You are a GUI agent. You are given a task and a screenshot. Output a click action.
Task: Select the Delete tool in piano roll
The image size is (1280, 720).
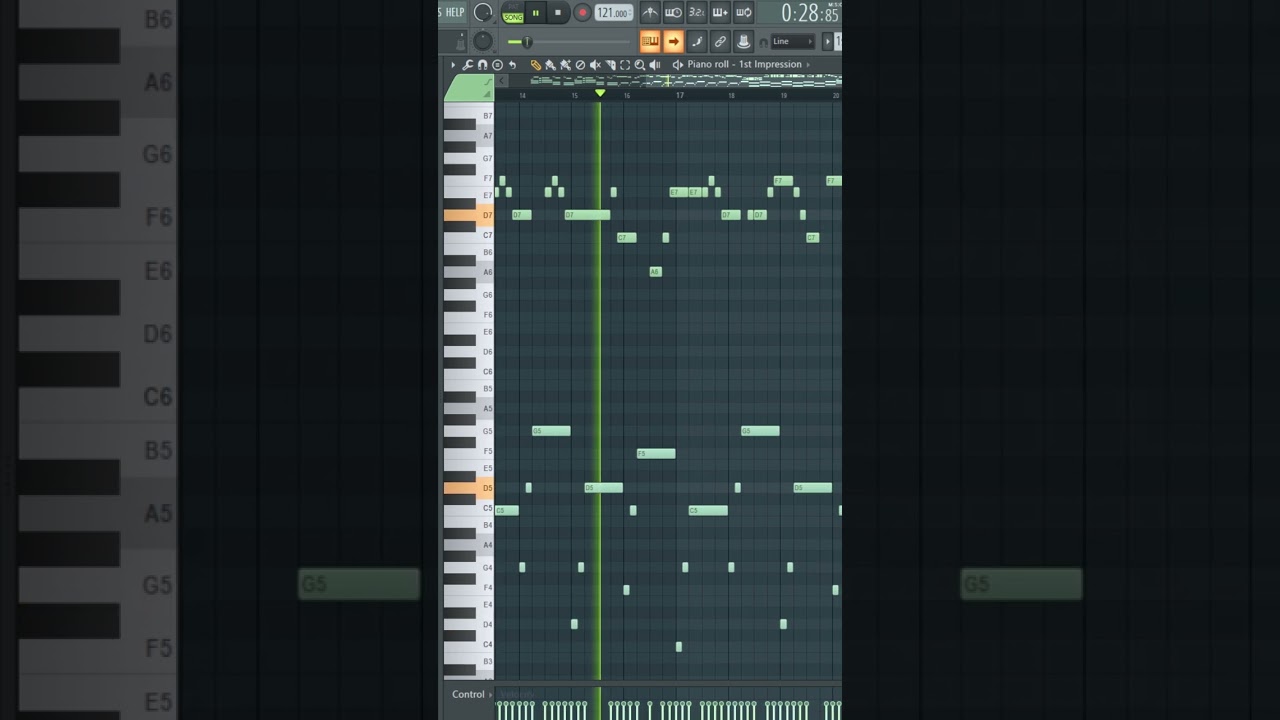(x=580, y=65)
